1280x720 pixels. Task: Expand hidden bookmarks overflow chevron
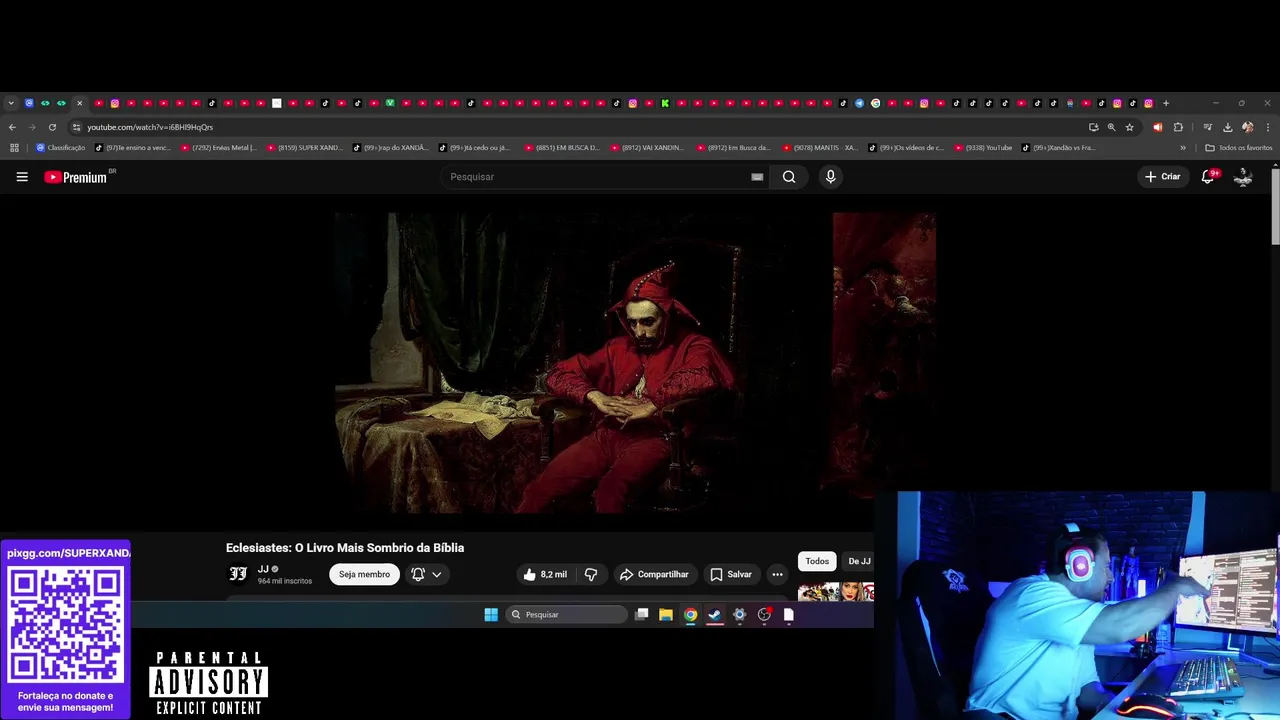(1183, 148)
